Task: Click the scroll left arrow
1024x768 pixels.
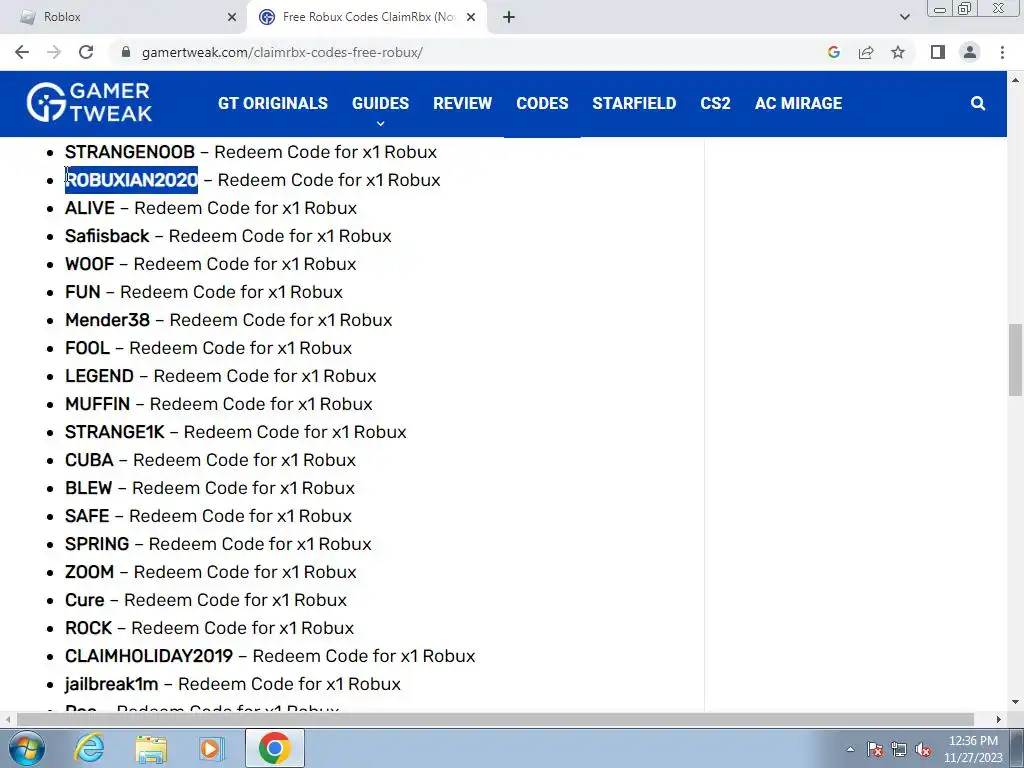Action: coord(7,719)
